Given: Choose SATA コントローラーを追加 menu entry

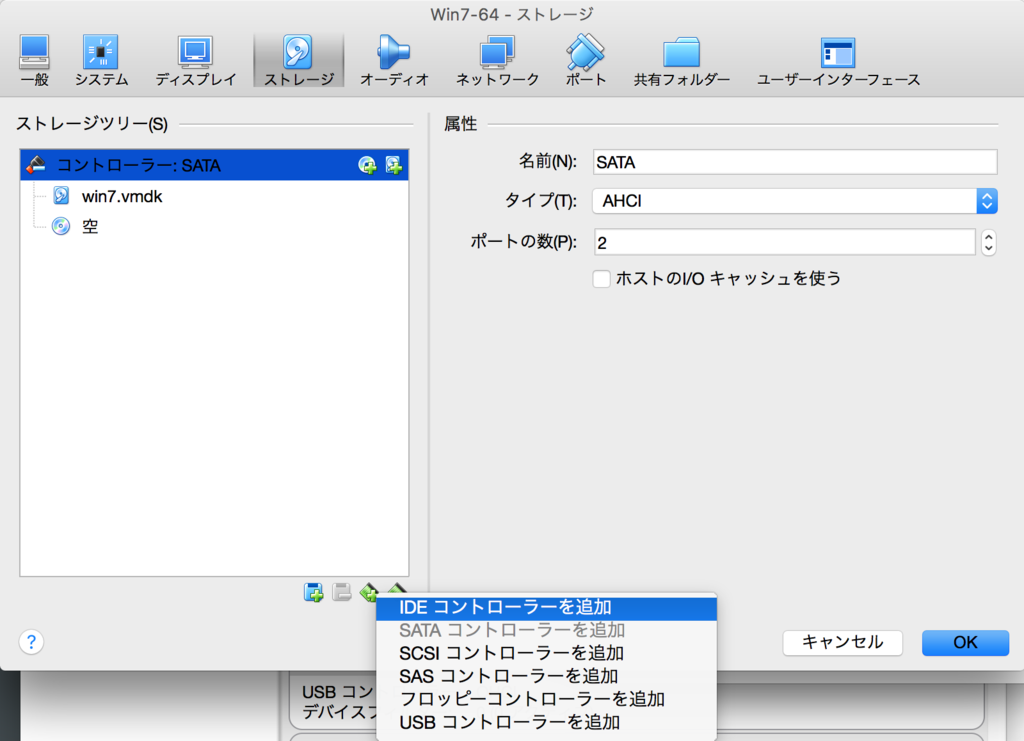Looking at the screenshot, I should click(547, 630).
